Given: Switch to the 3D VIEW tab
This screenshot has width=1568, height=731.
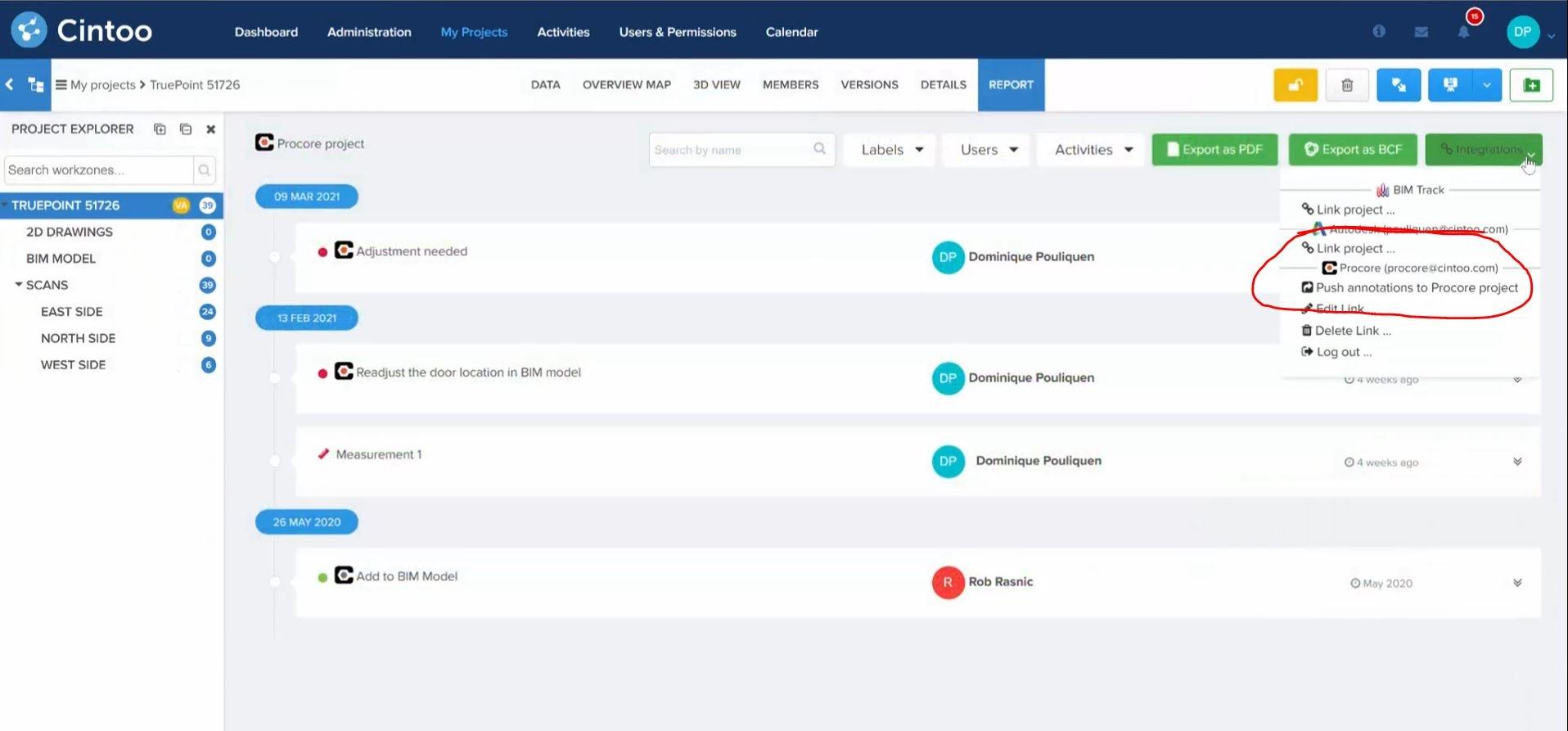Looking at the screenshot, I should tap(717, 85).
